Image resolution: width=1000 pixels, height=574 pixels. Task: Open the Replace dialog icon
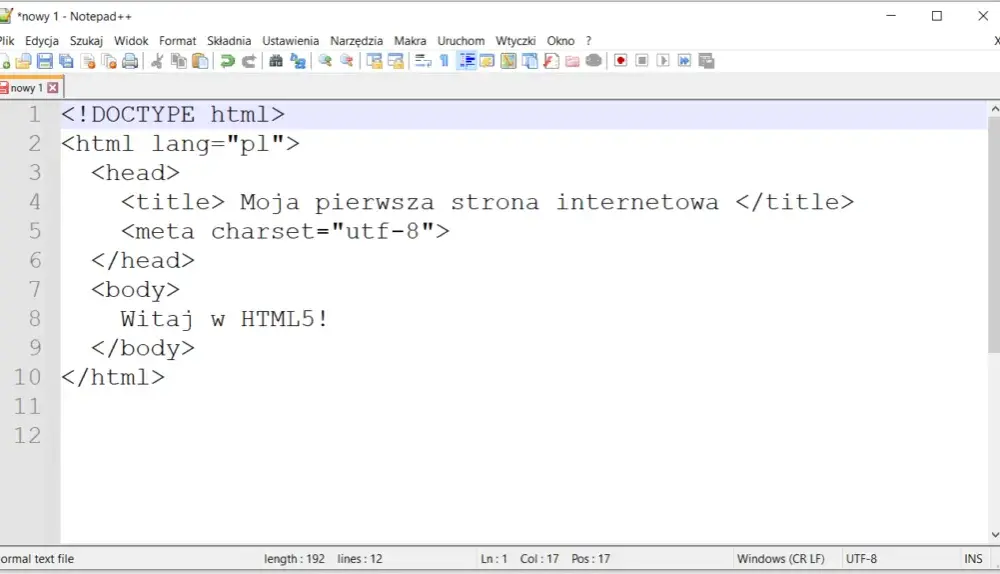(x=297, y=61)
